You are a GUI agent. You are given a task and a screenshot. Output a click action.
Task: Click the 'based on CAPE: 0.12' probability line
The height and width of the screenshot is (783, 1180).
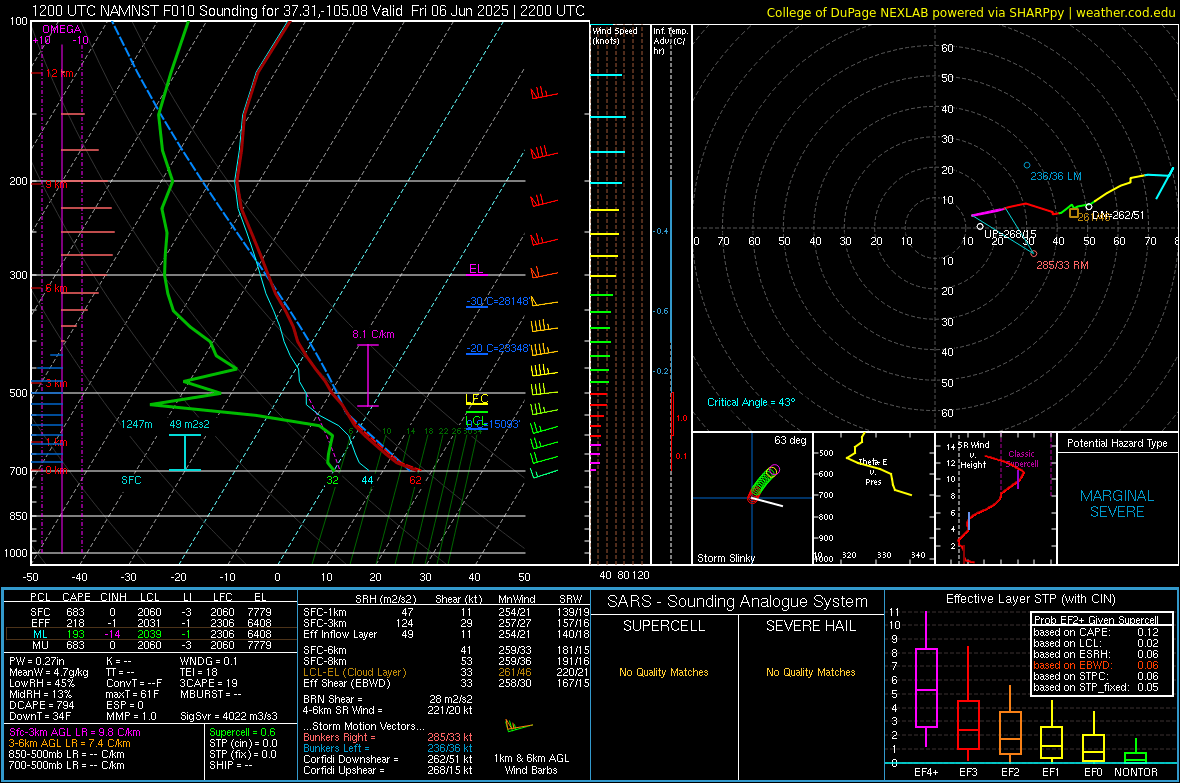click(1096, 632)
